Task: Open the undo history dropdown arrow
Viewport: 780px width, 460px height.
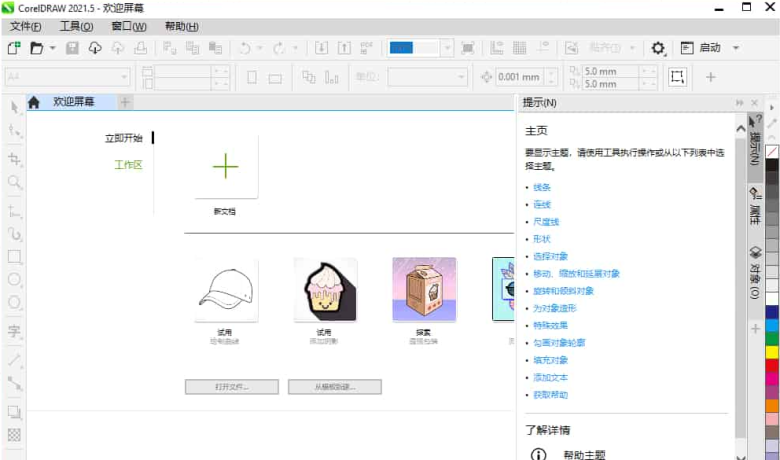Action: (x=260, y=48)
